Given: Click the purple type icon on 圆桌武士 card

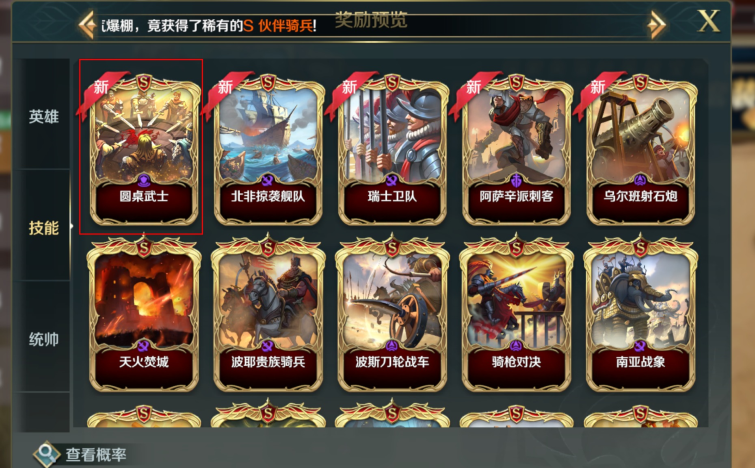Looking at the screenshot, I should 143,181.
